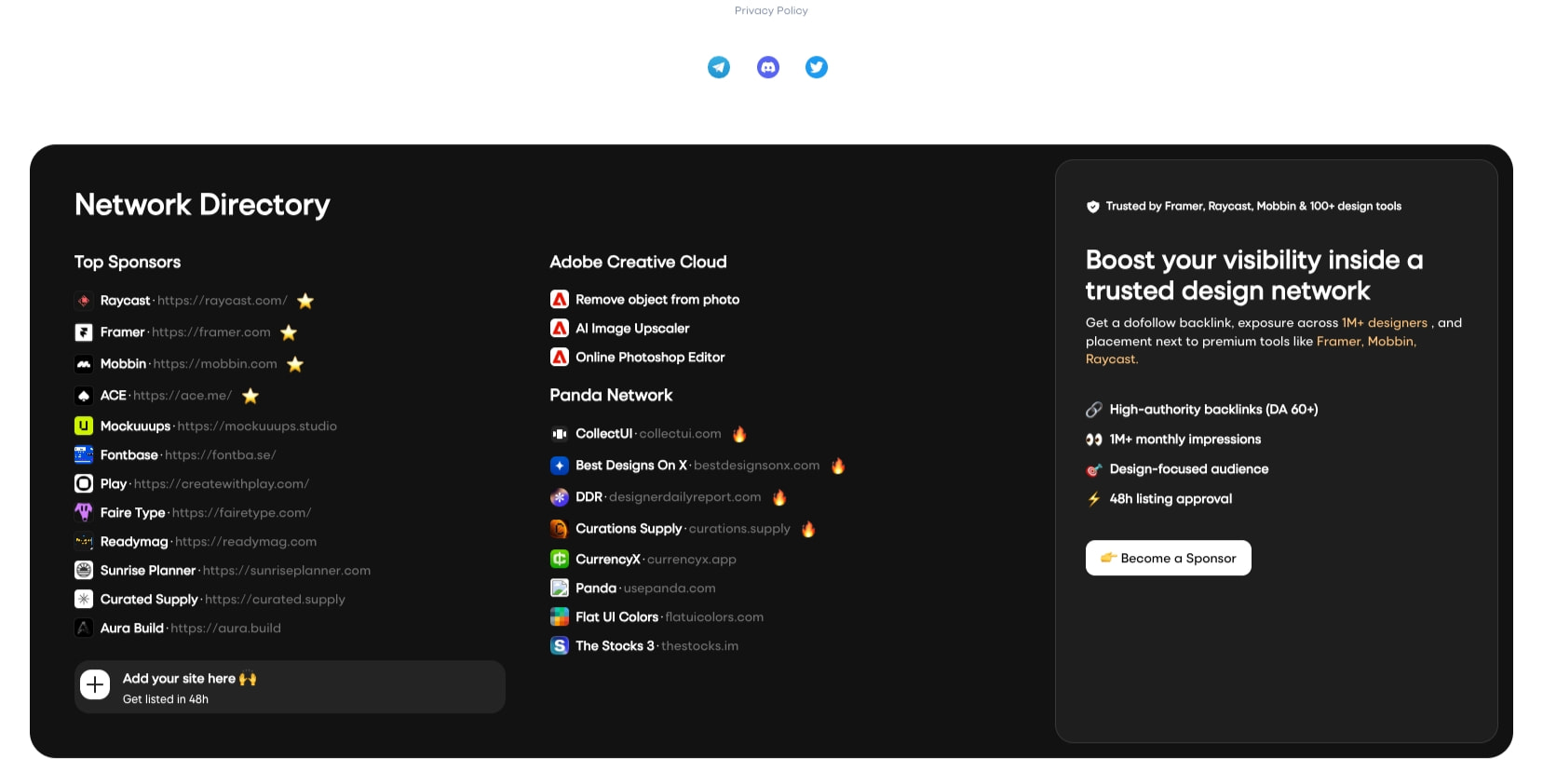Open the Sunrise Planner link

pos(236,570)
